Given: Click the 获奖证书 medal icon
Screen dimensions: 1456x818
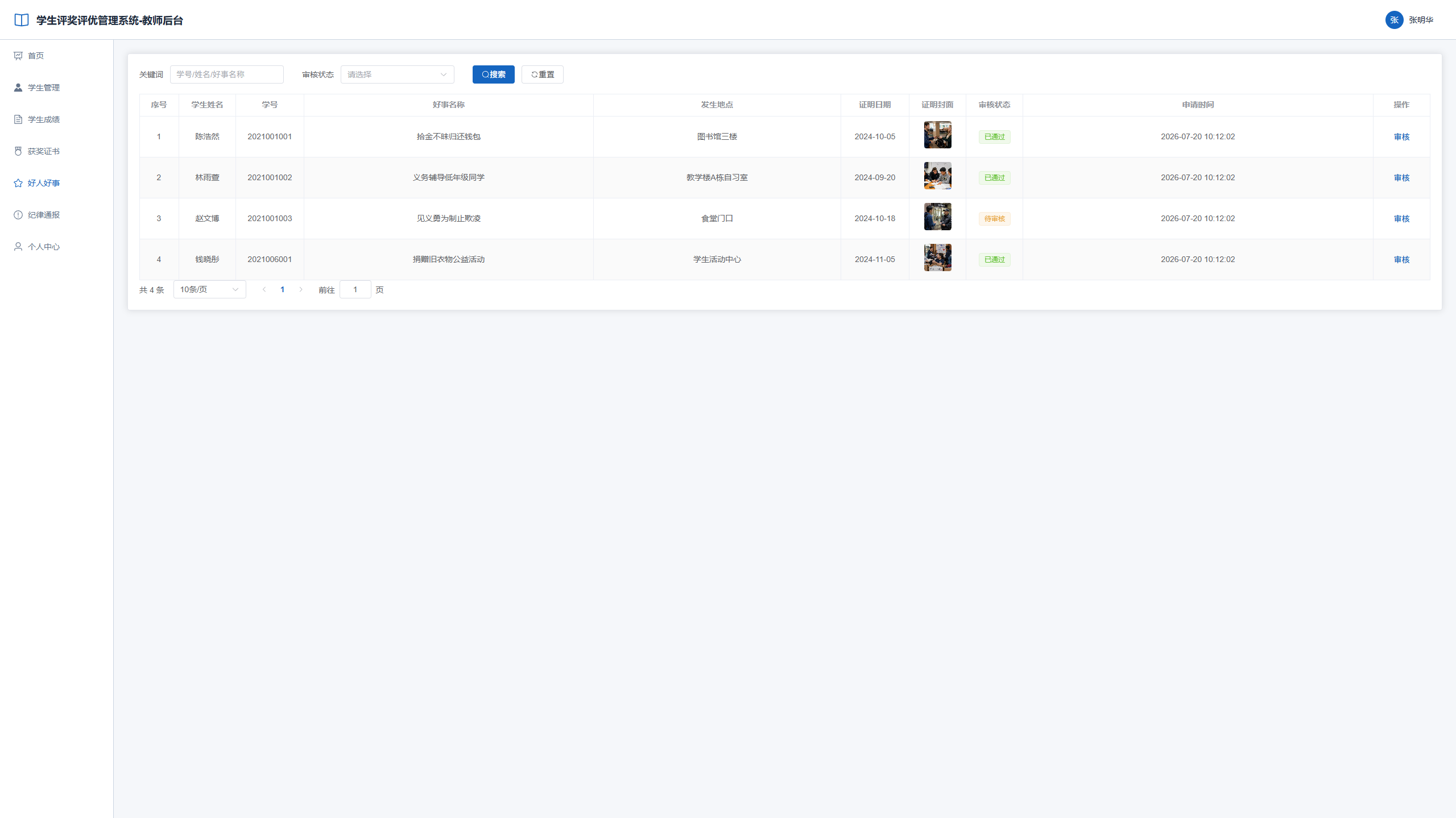Looking at the screenshot, I should 18,151.
